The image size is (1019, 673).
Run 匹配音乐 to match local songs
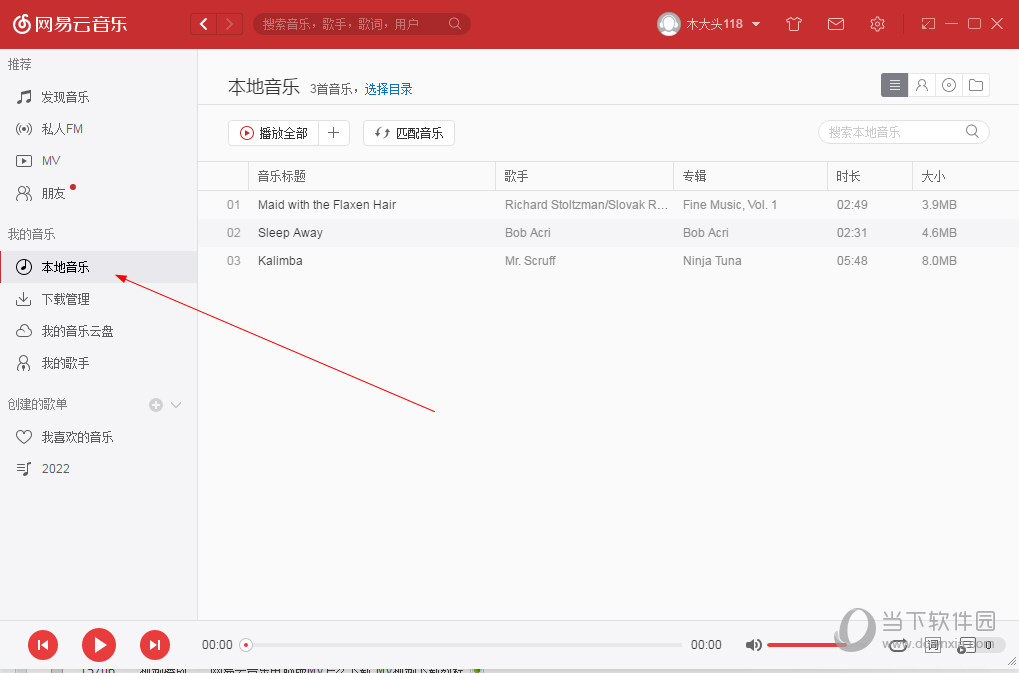coord(408,132)
